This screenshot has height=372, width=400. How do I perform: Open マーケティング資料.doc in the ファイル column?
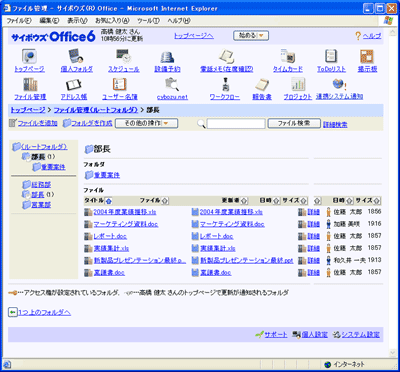pos(232,224)
